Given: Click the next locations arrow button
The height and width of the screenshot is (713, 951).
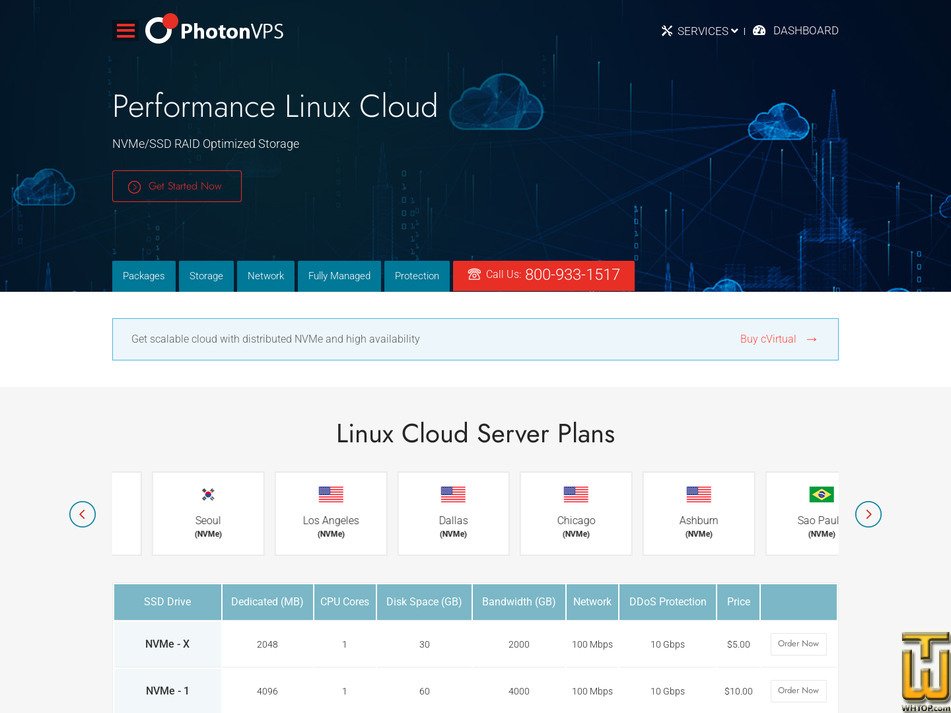Looking at the screenshot, I should pos(868,514).
